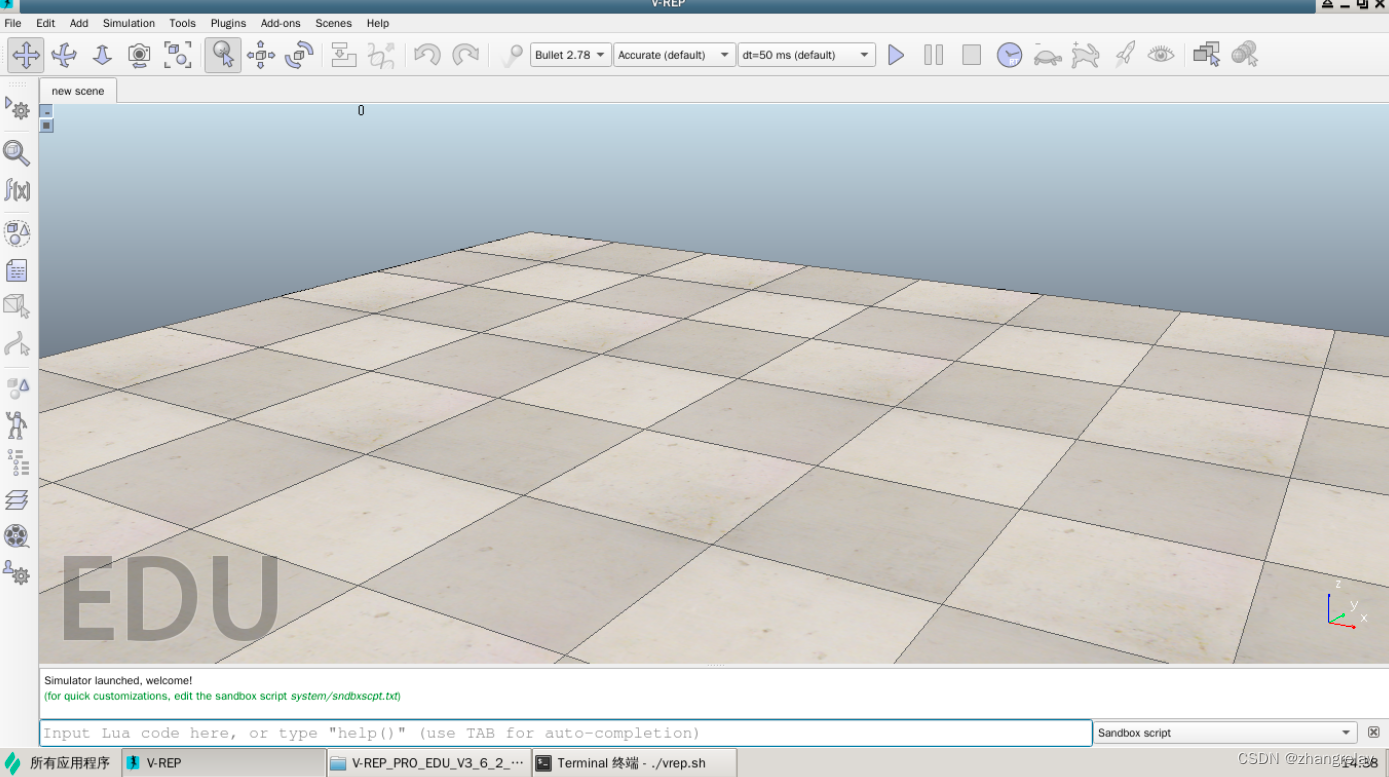
Task: Click the redo arrow
Action: click(465, 55)
